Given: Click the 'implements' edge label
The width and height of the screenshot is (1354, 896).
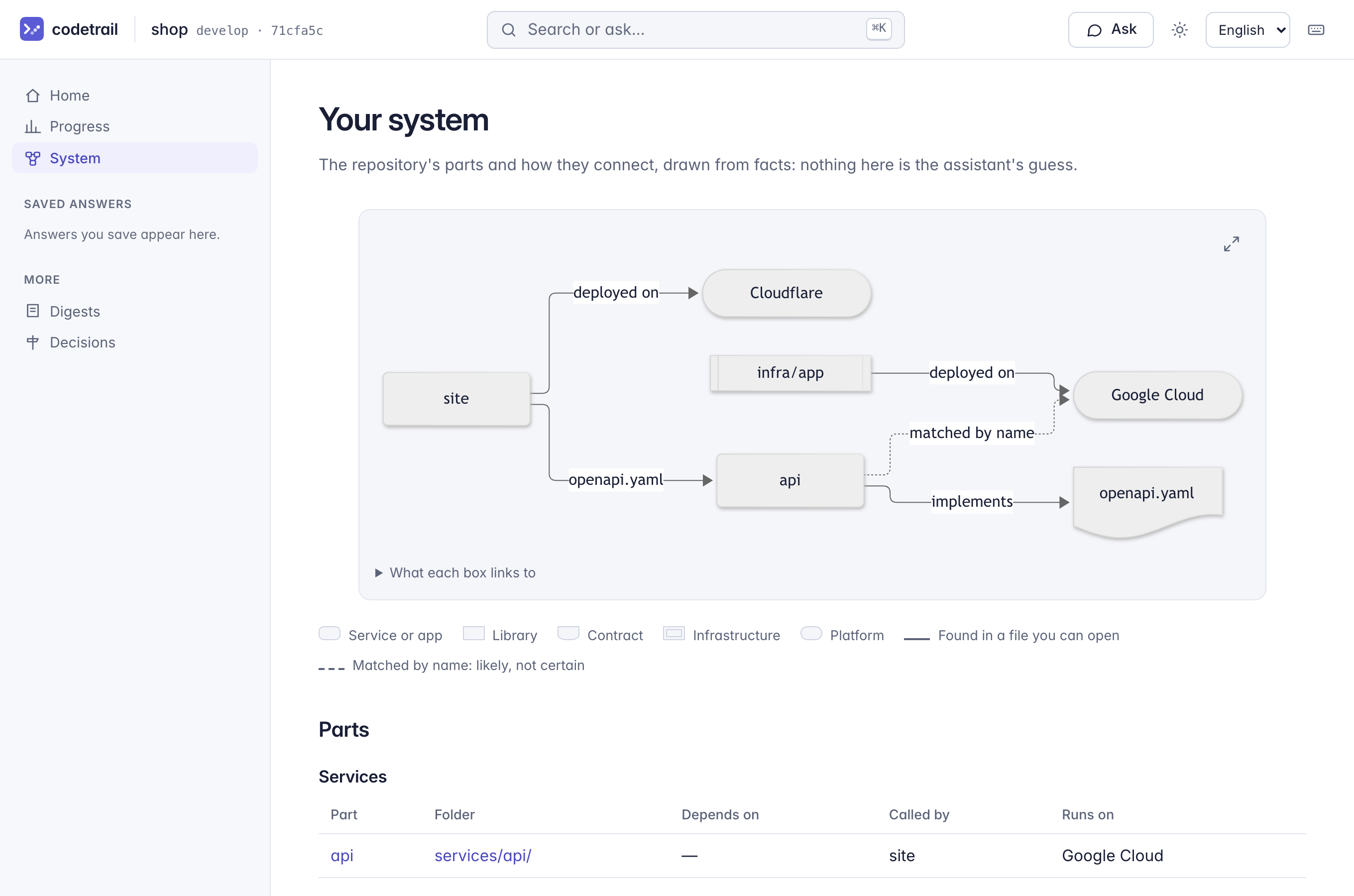Looking at the screenshot, I should click(x=971, y=501).
